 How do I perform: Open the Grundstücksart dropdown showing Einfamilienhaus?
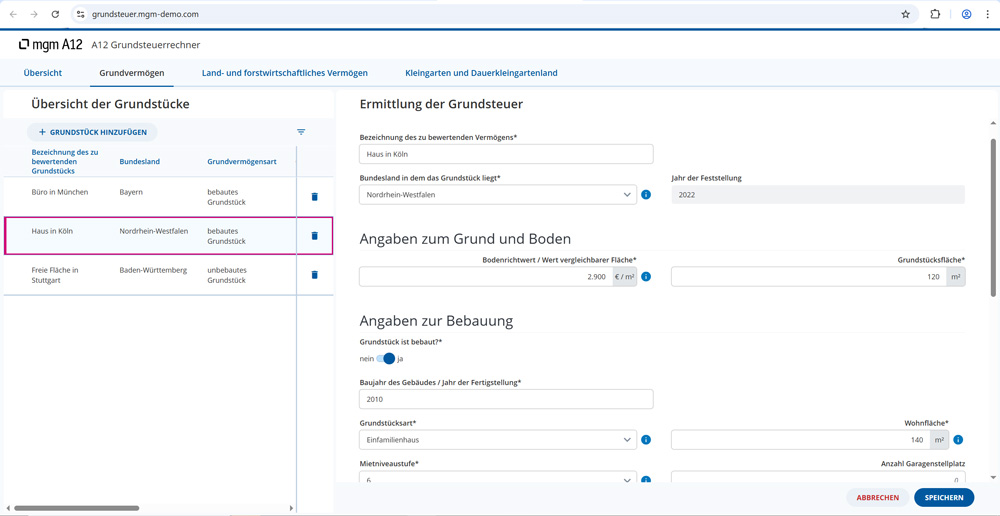pos(497,440)
